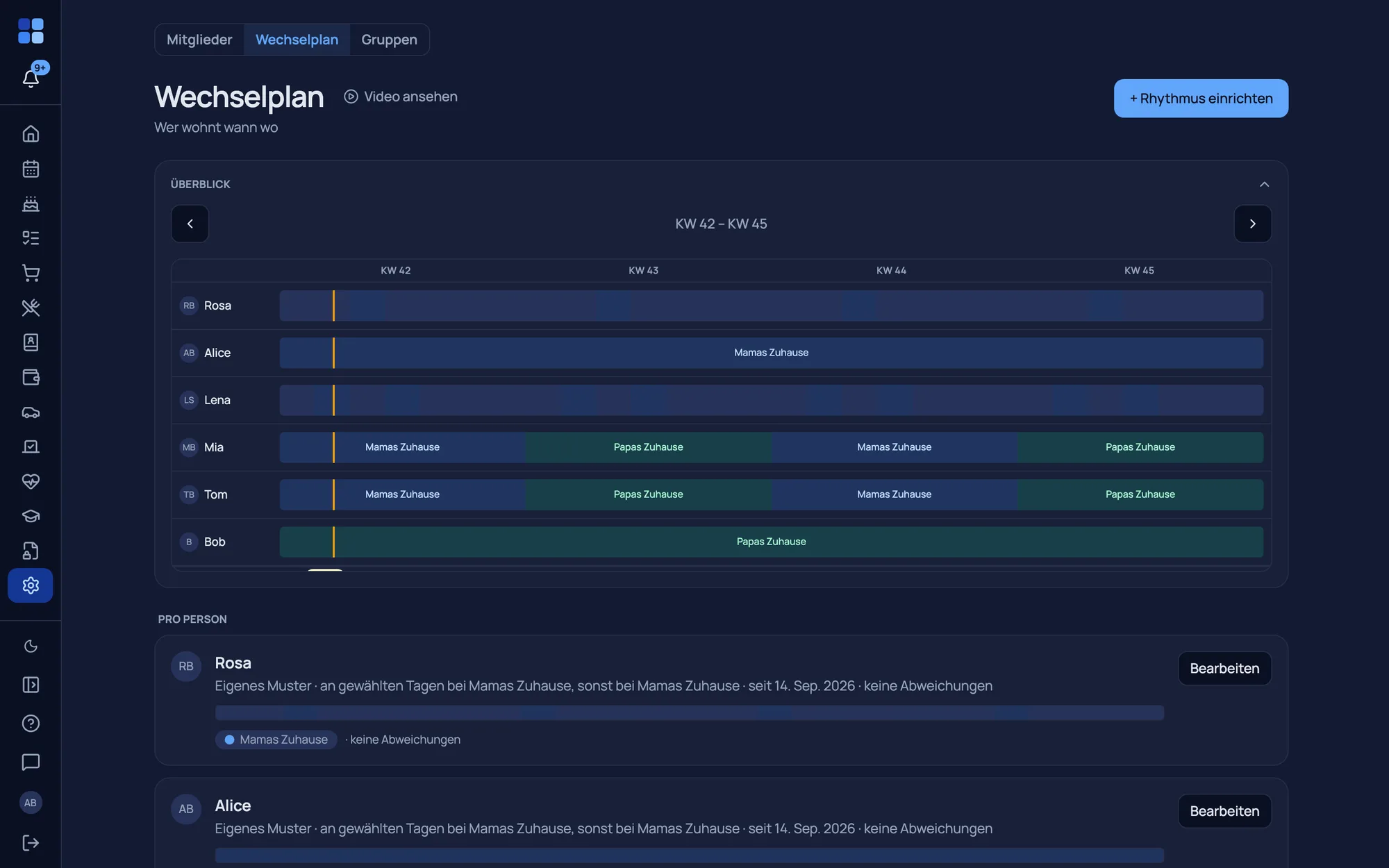Toggle dark mode moon icon
1389x868 pixels.
[x=31, y=646]
